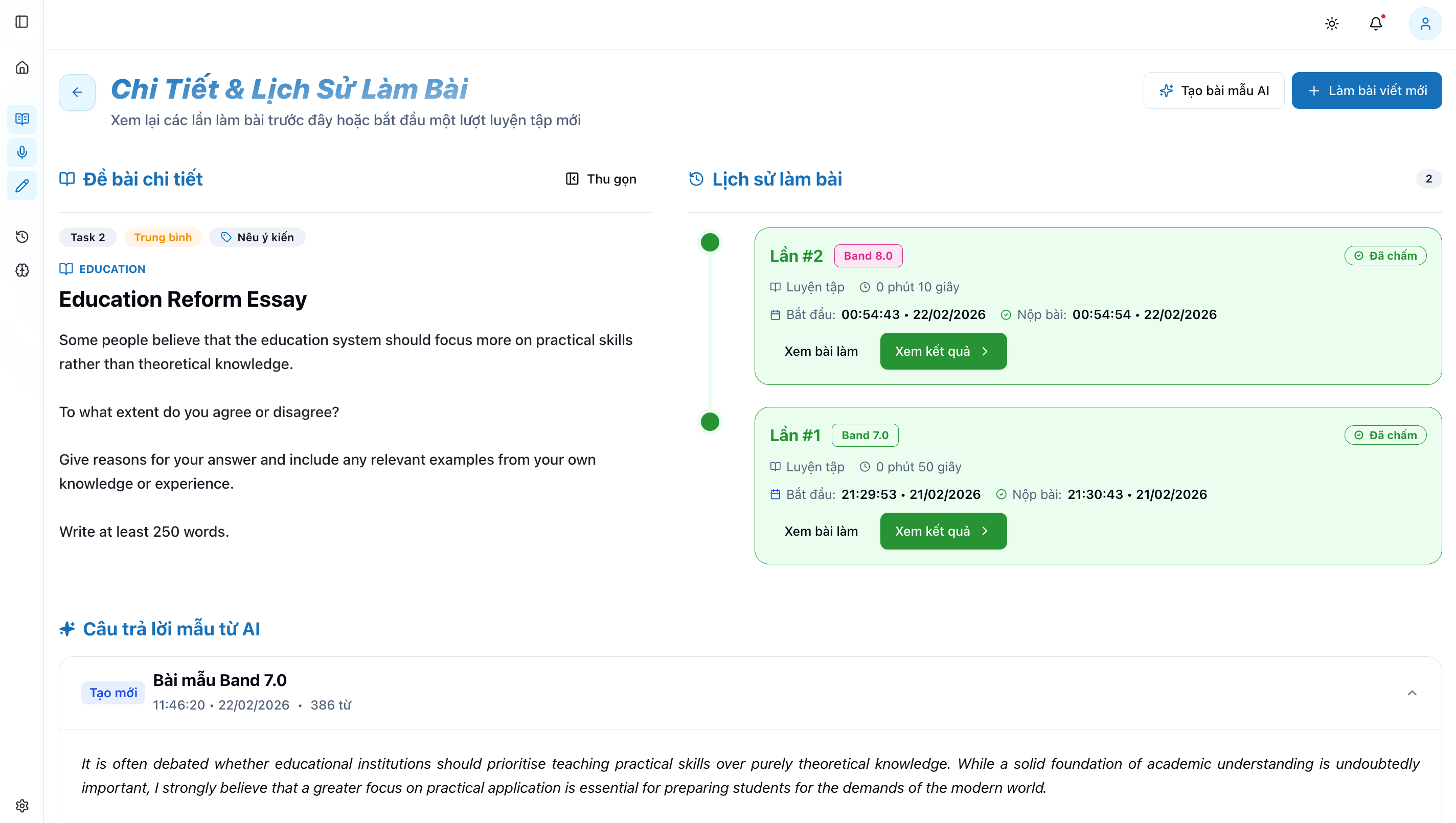
Task: Click Xem bài làm for Lần #1
Action: [x=821, y=531]
